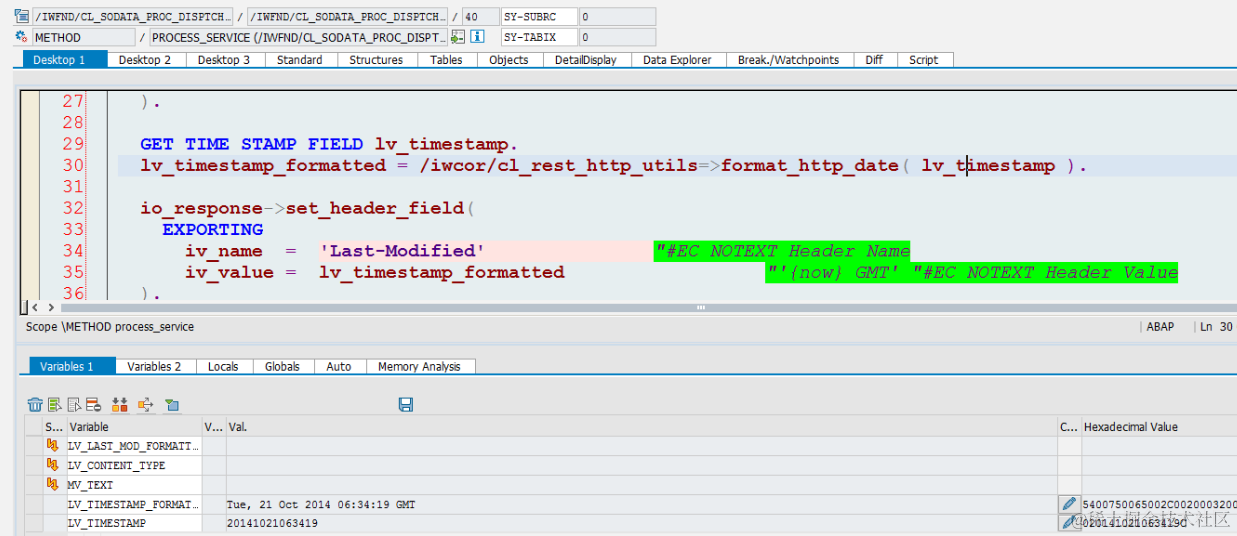The height and width of the screenshot is (536, 1237).
Task: Click the 'Last-Modified' string literal in code
Action: tap(402, 251)
